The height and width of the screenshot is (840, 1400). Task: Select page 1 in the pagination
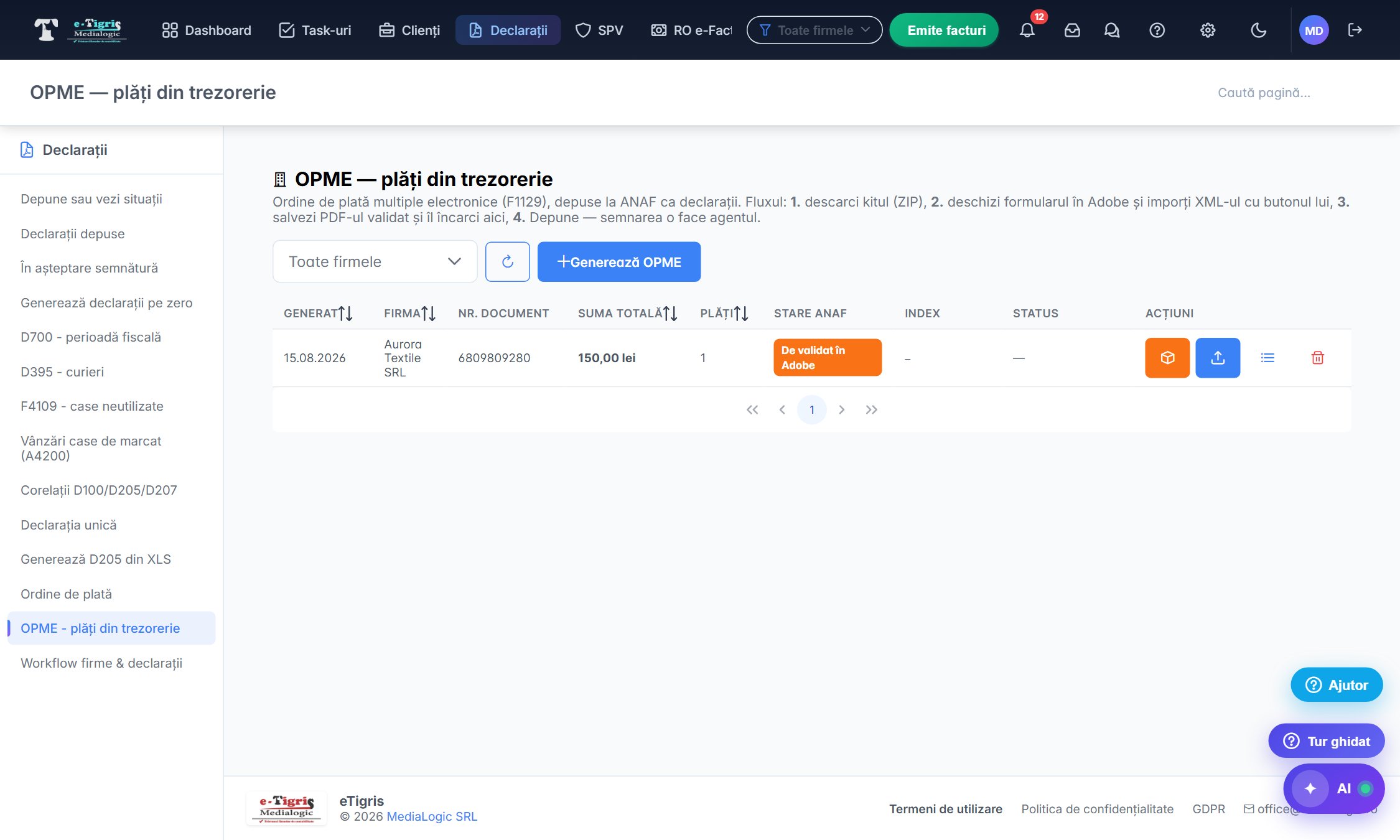(x=812, y=409)
